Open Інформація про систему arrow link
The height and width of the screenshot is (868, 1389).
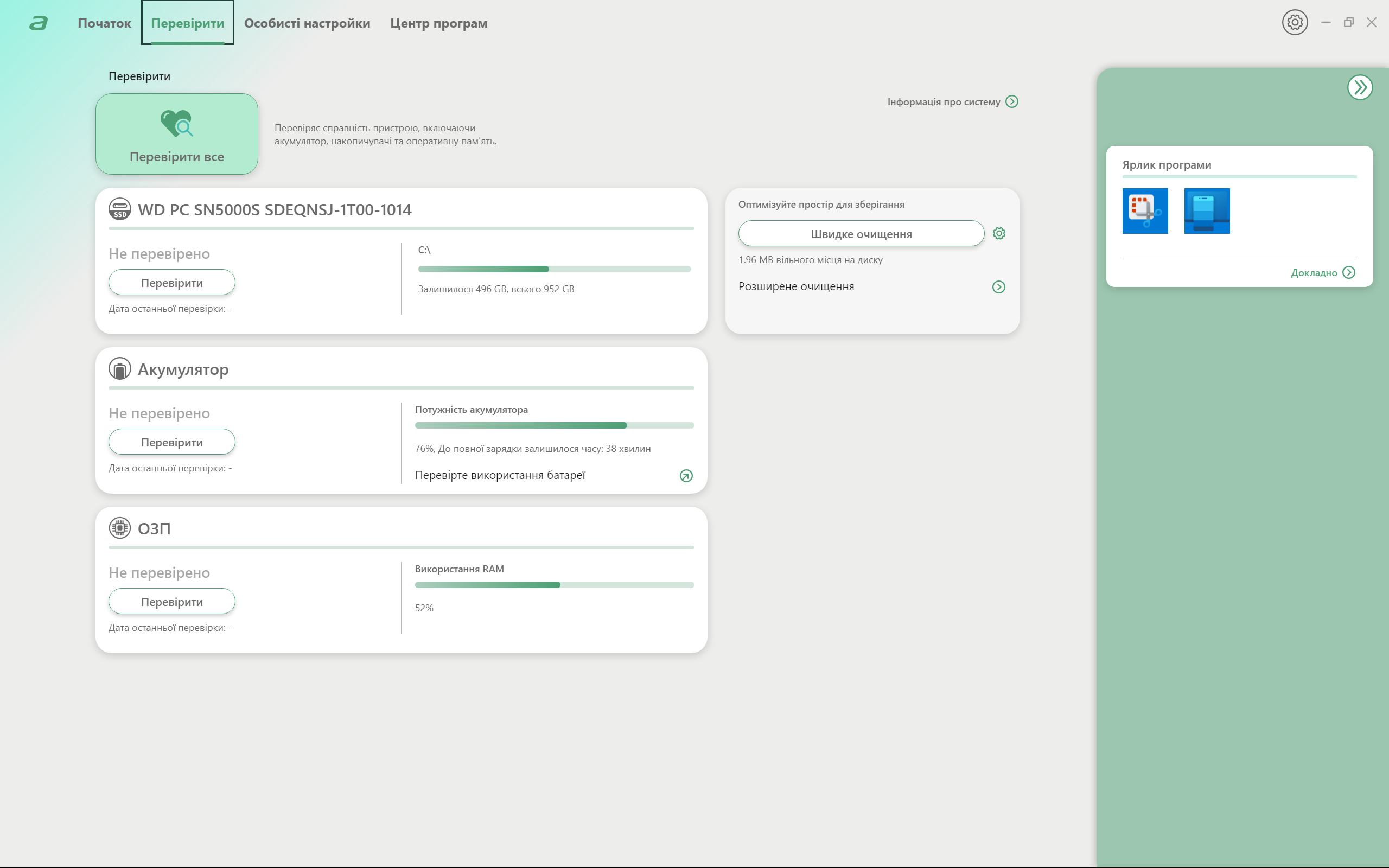pos(1011,101)
